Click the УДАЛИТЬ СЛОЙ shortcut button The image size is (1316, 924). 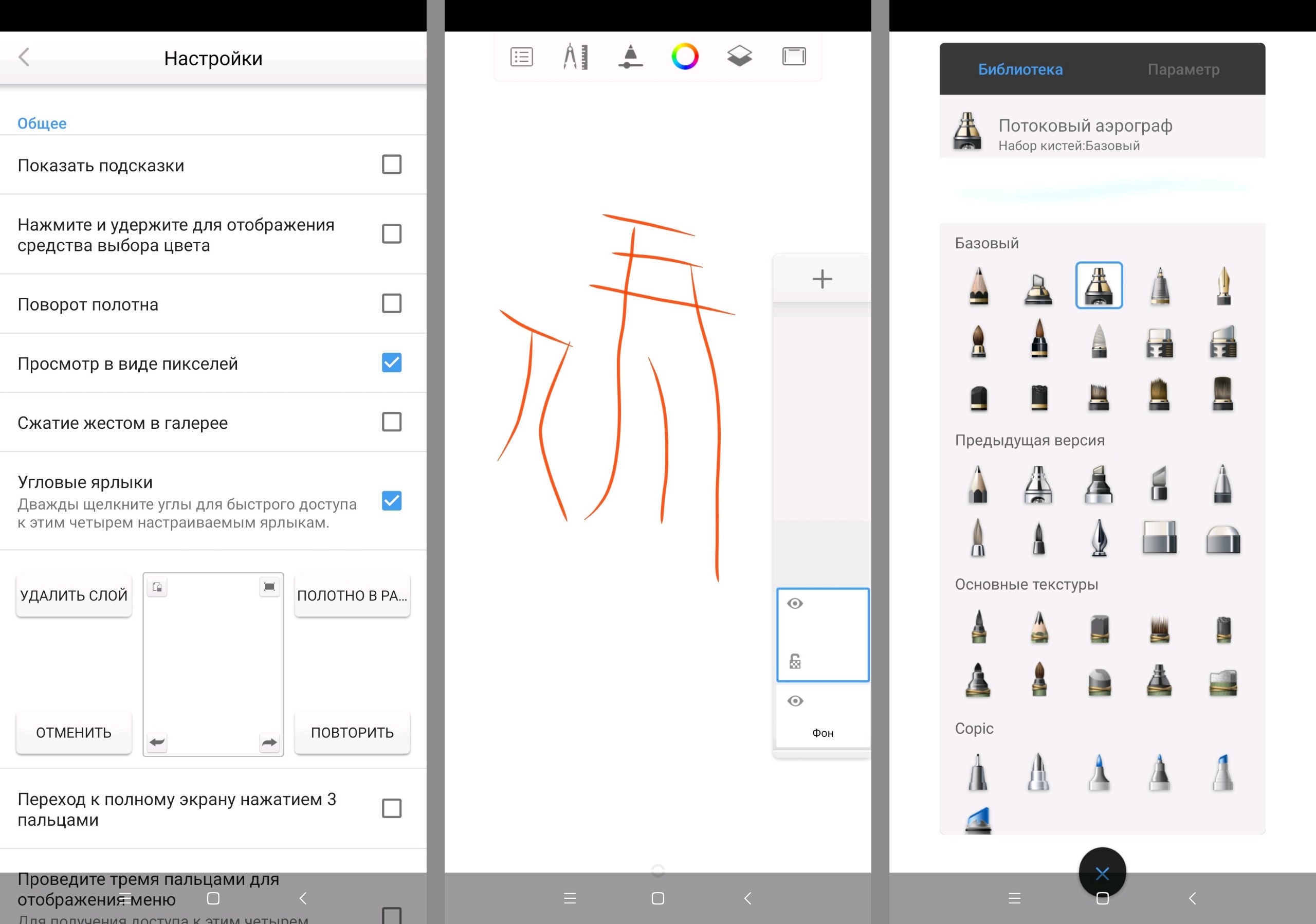[74, 595]
